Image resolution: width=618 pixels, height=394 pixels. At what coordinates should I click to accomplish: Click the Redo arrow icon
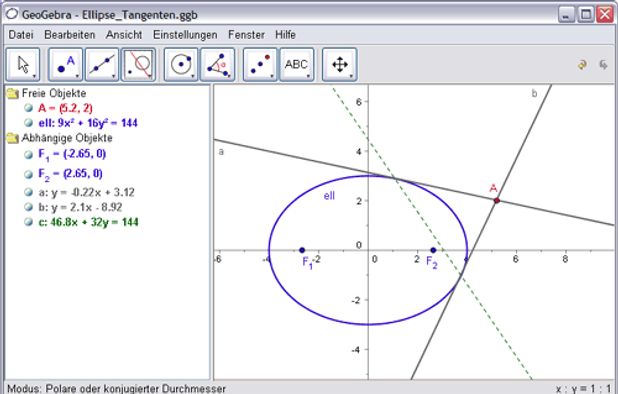tap(603, 65)
